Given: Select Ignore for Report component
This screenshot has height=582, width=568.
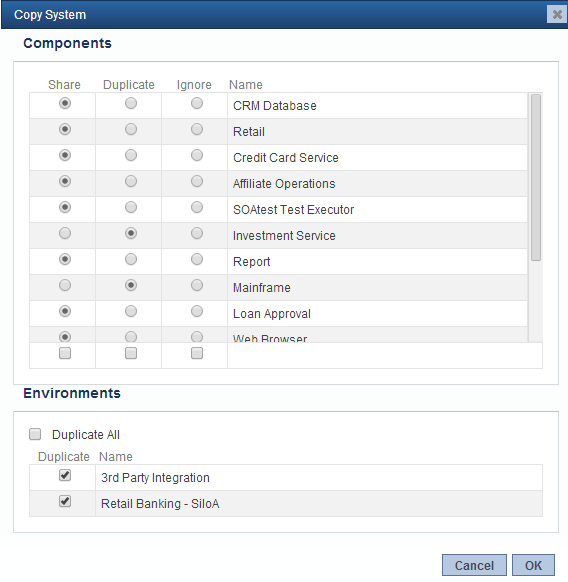Looking at the screenshot, I should pos(197,259).
